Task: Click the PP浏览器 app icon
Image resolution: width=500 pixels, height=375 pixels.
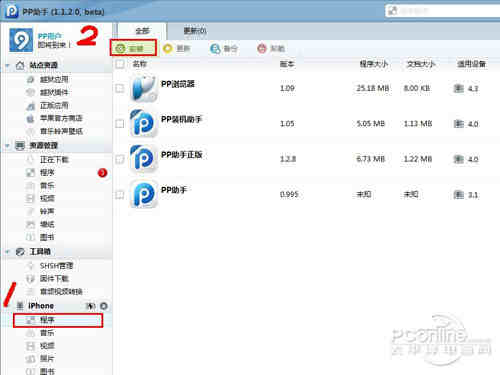Action: coord(143,88)
